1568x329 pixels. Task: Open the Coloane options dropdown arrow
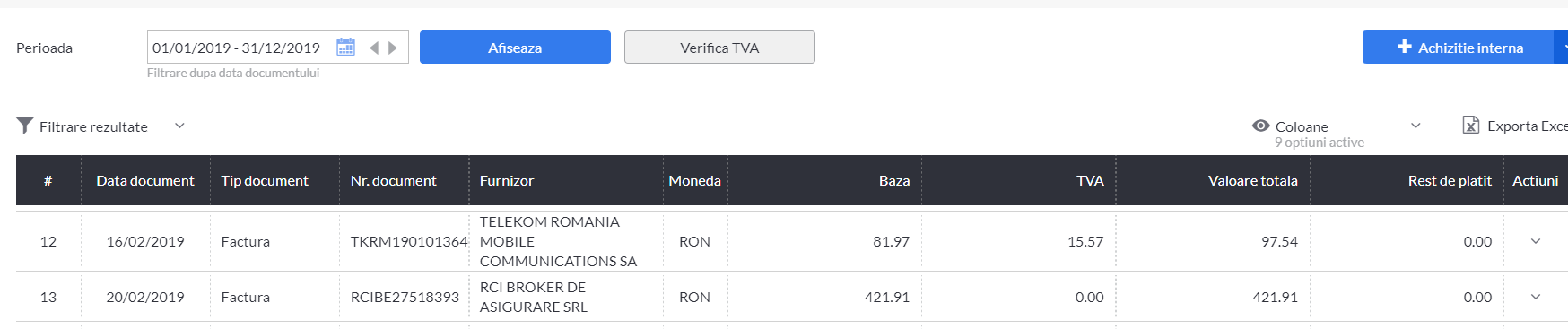pos(1416,126)
